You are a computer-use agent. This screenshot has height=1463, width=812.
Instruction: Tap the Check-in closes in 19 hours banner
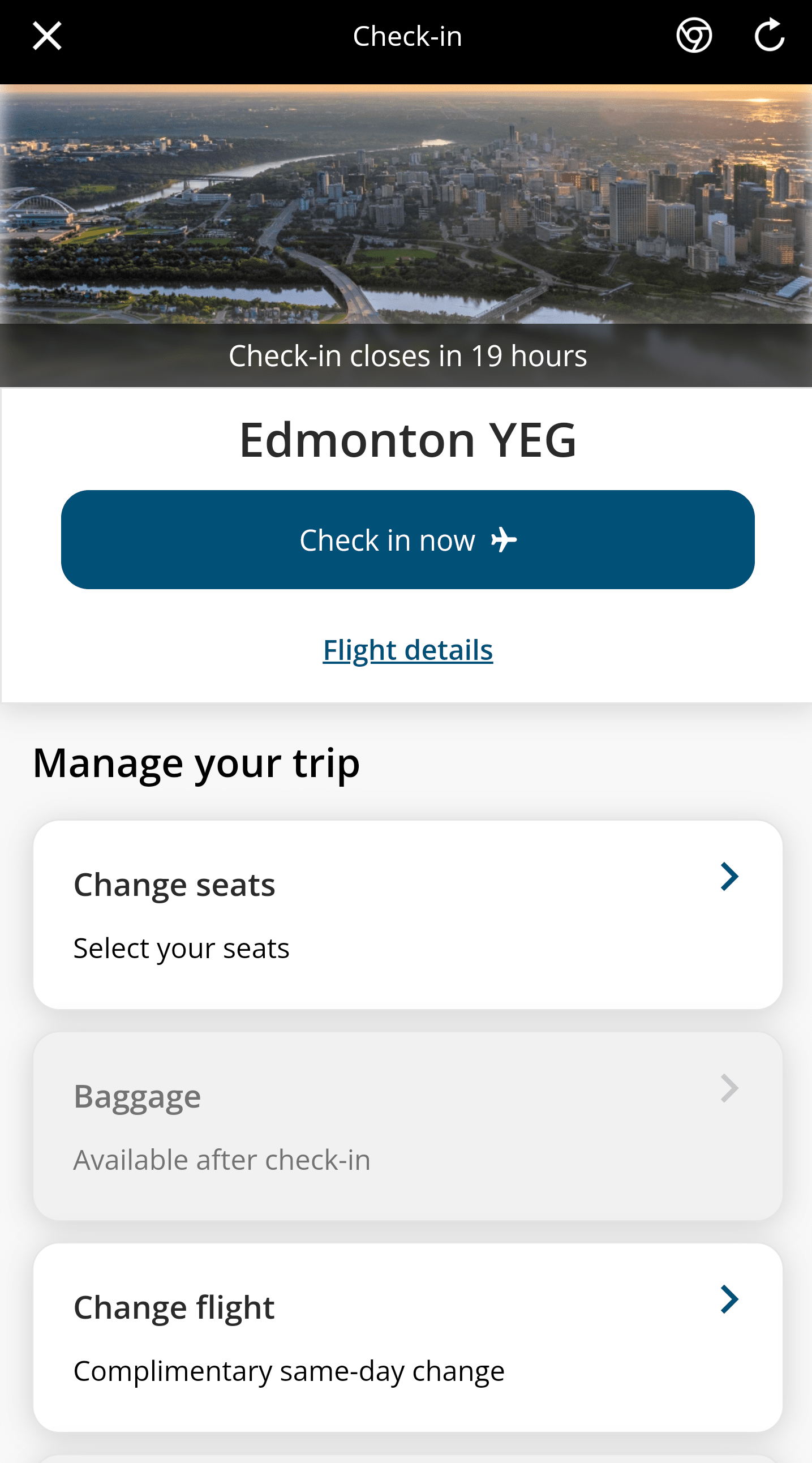(407, 356)
